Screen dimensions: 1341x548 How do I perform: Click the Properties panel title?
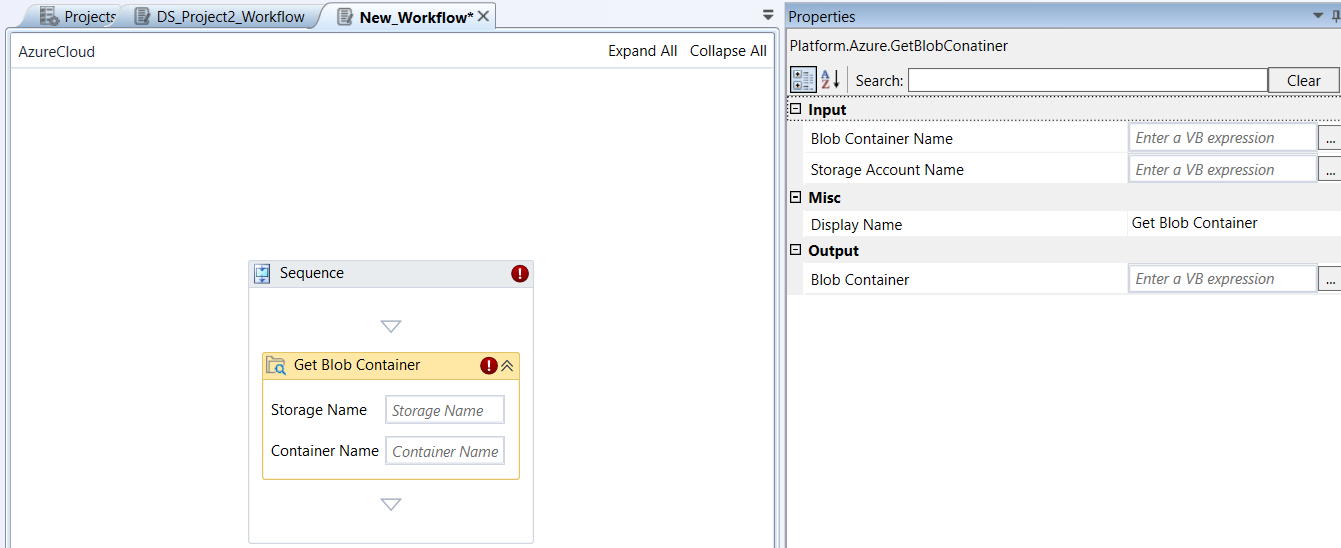[822, 16]
